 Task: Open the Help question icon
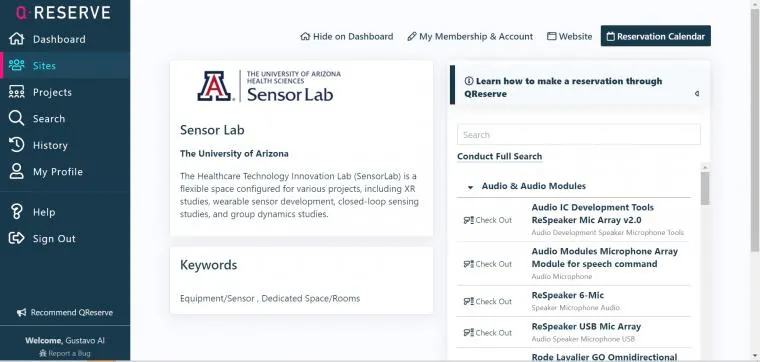pyautogui.click(x=16, y=212)
